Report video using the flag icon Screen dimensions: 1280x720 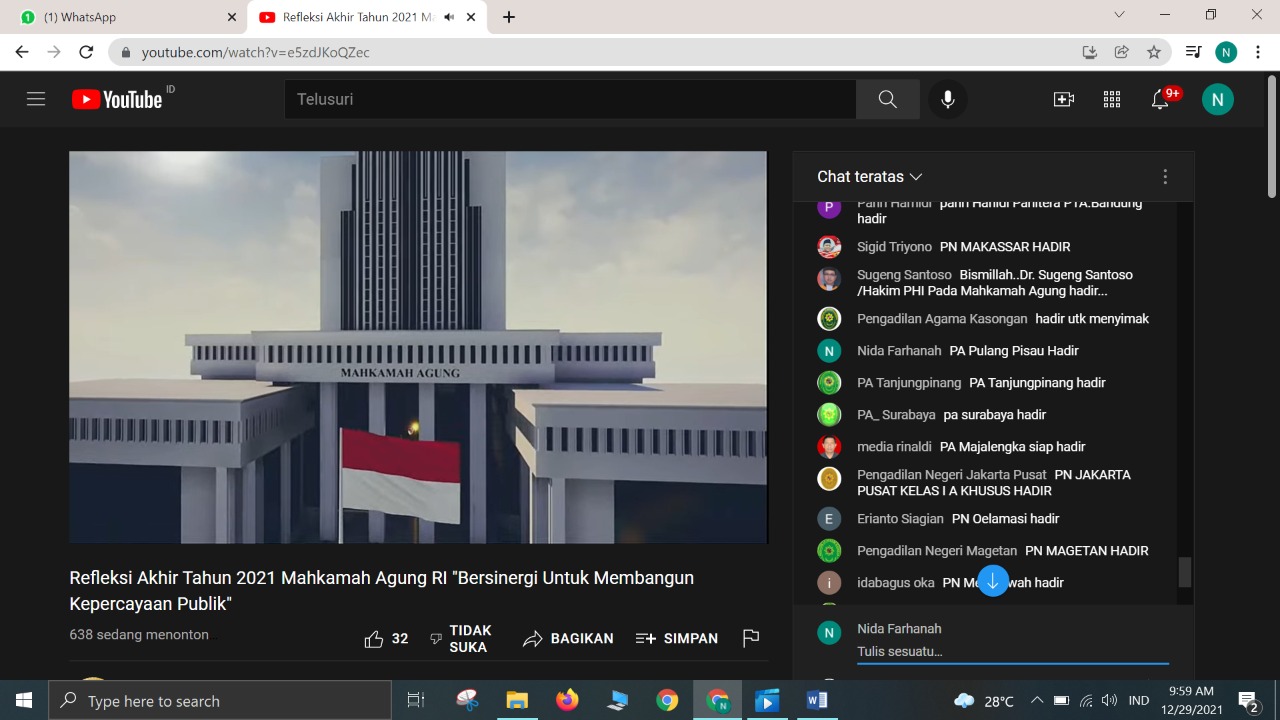(751, 638)
